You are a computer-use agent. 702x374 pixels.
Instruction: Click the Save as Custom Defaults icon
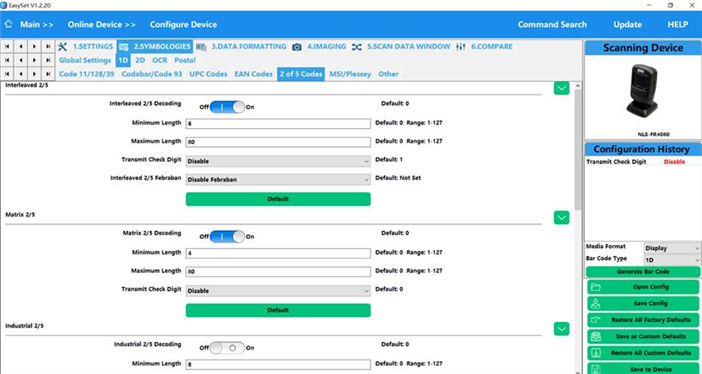click(x=595, y=336)
